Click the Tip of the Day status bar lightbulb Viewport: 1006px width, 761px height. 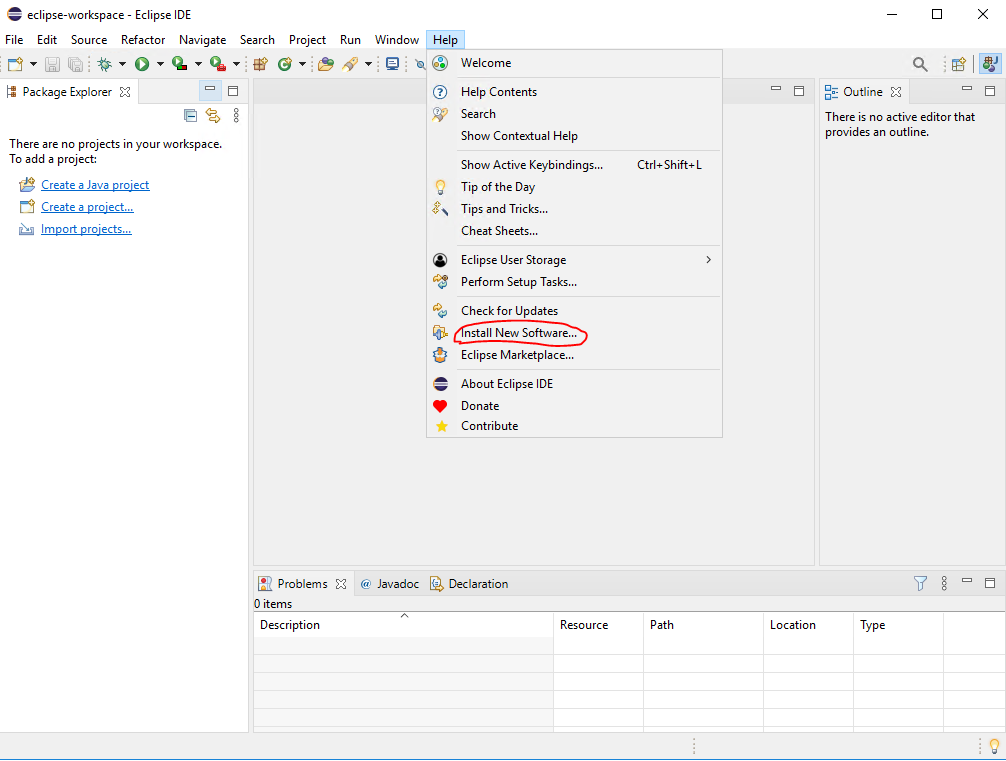pos(994,746)
